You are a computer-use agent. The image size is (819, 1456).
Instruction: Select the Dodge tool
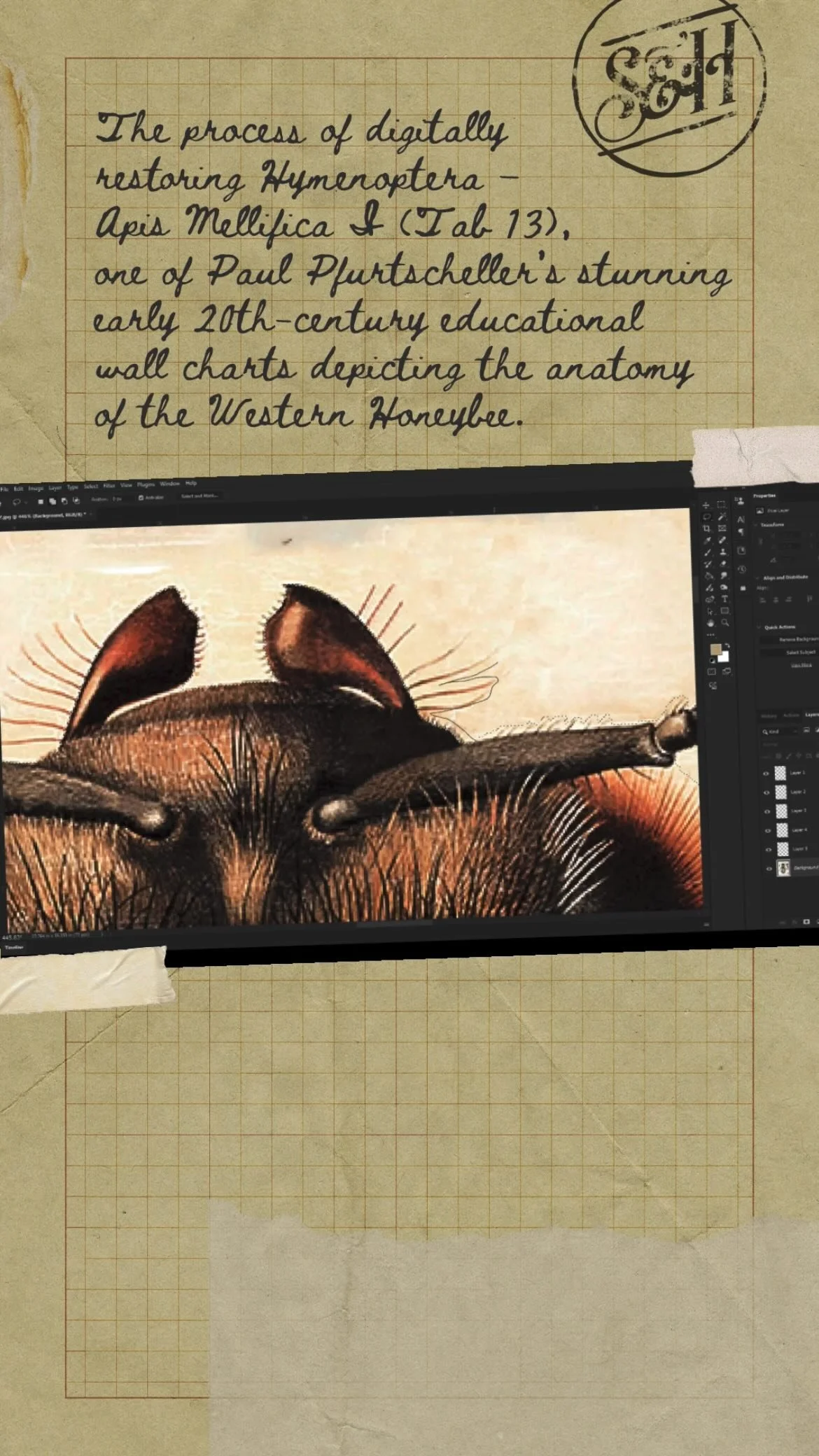click(724, 587)
